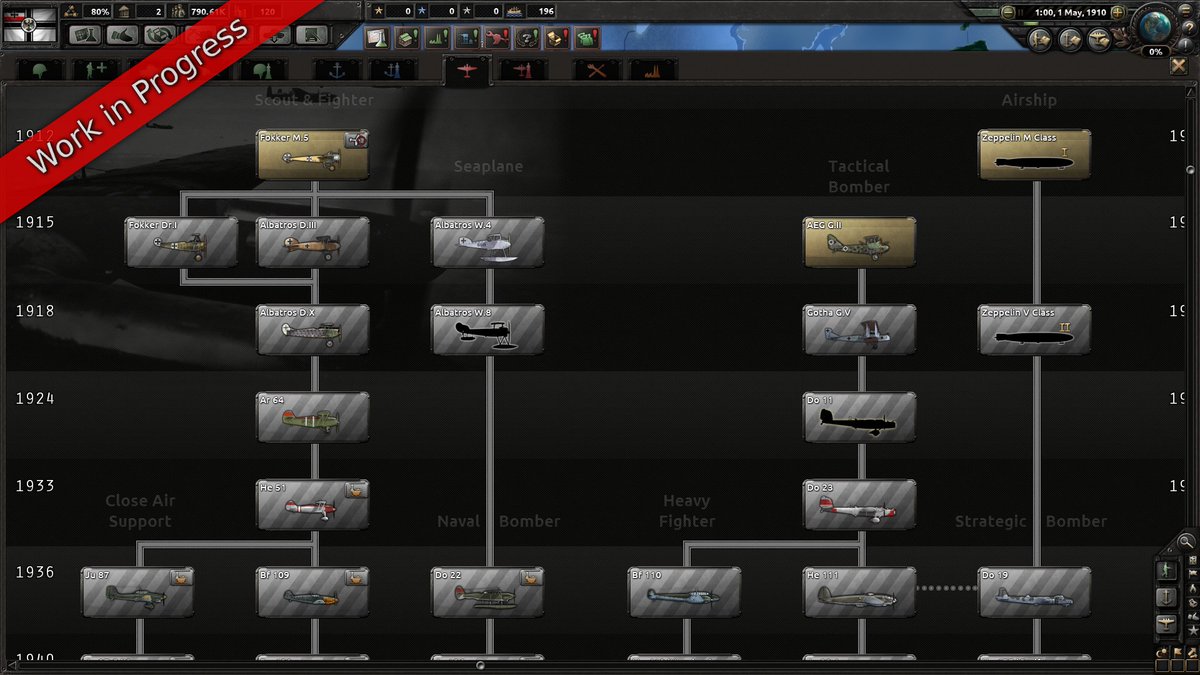This screenshot has height=675, width=1200.
Task: Select the AEG G.II tactical bomber
Action: [x=860, y=242]
